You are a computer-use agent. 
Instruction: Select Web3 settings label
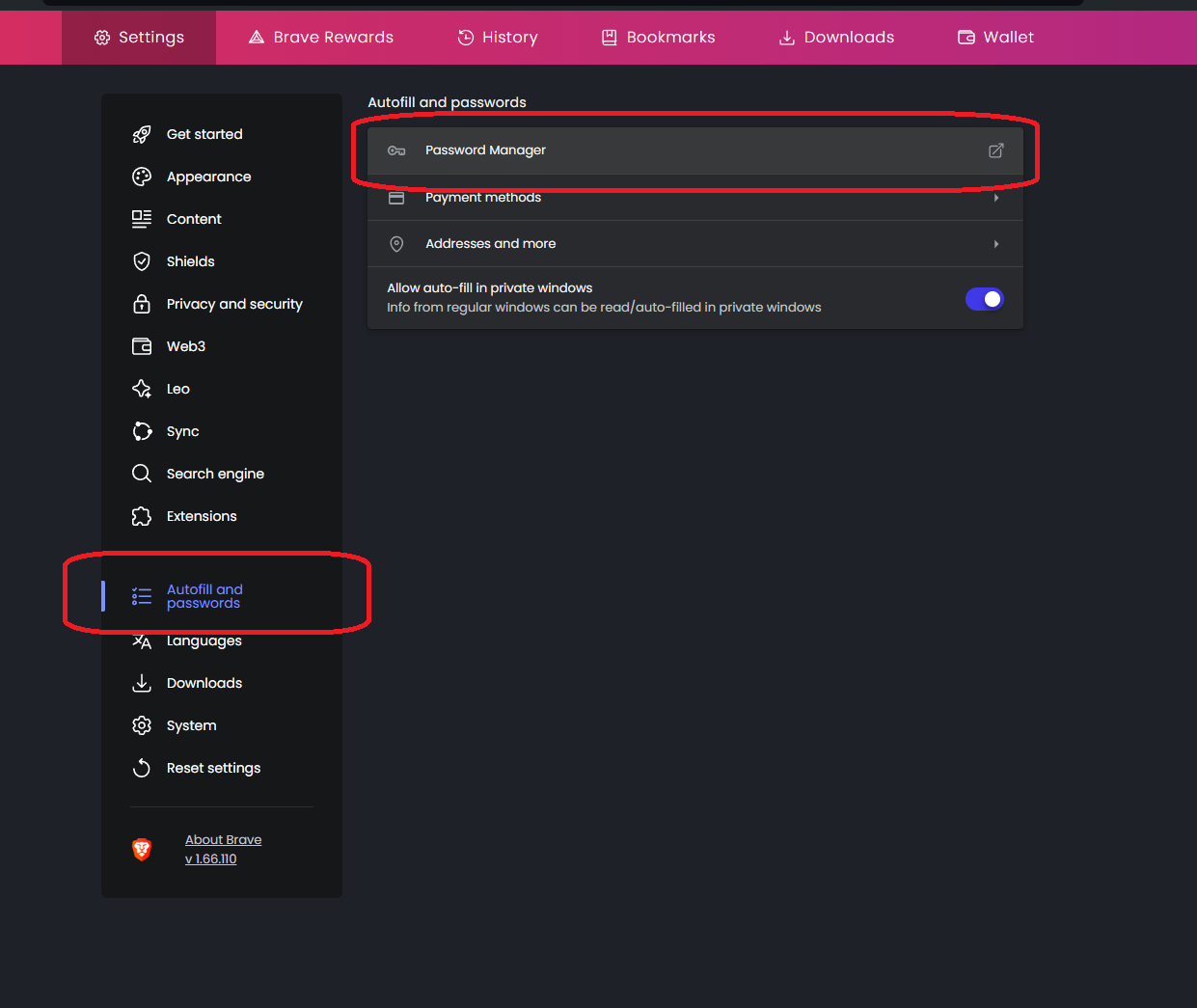[x=186, y=346]
